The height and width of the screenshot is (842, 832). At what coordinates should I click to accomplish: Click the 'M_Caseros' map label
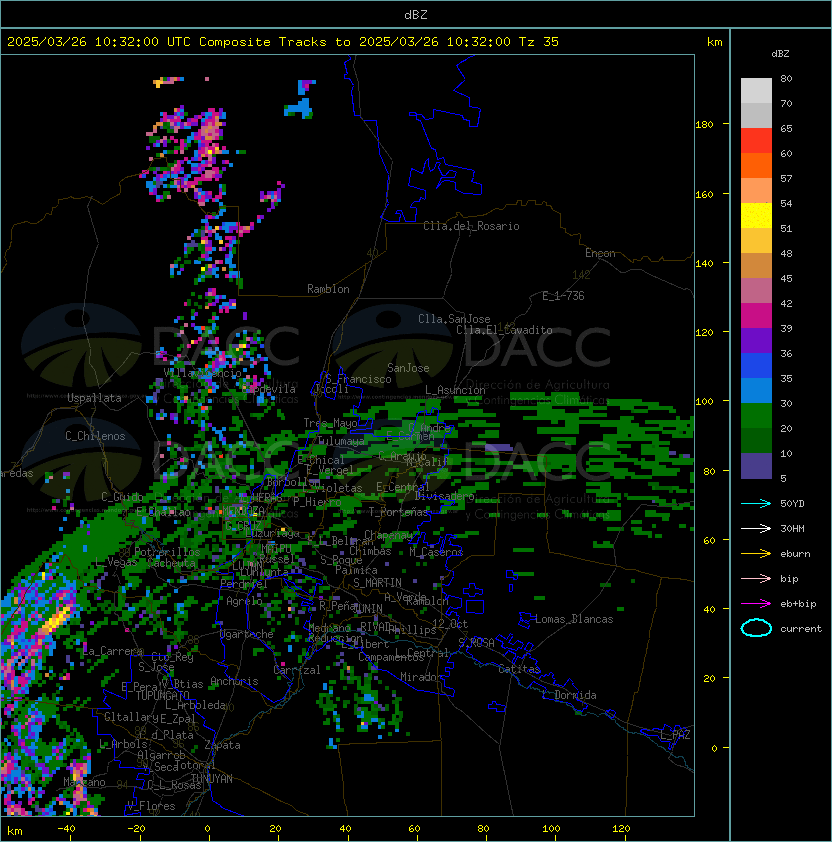click(436, 552)
